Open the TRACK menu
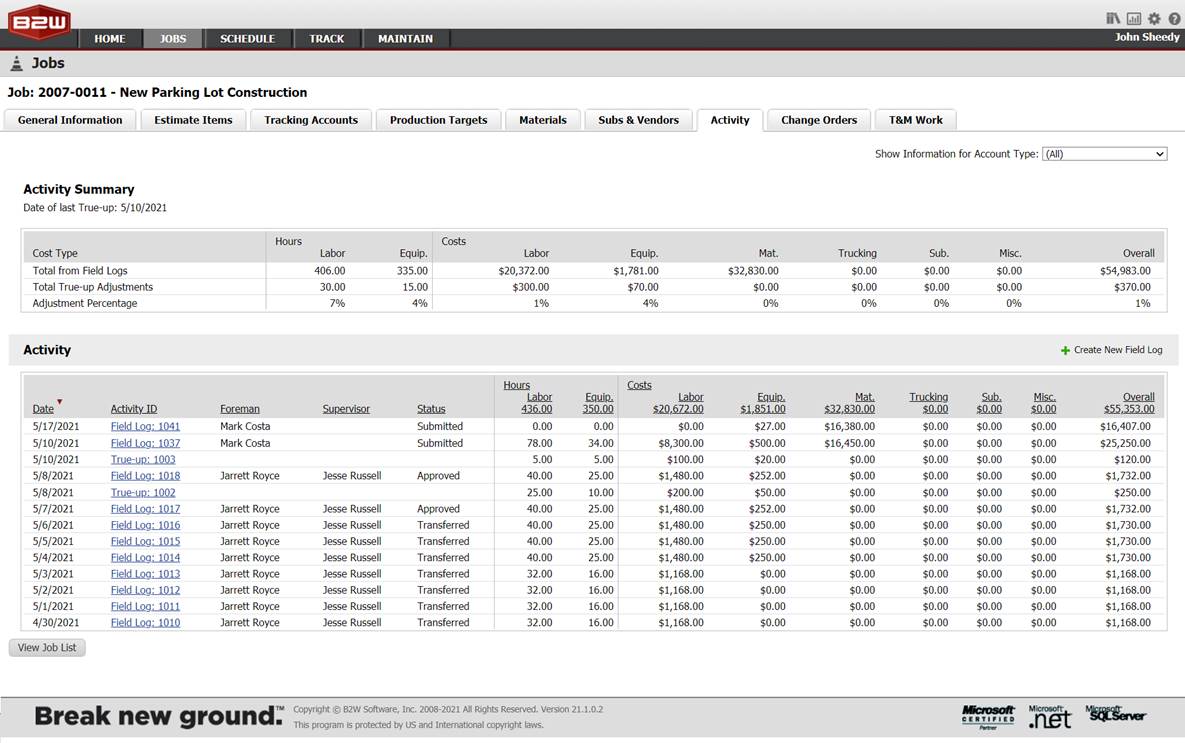 point(326,39)
